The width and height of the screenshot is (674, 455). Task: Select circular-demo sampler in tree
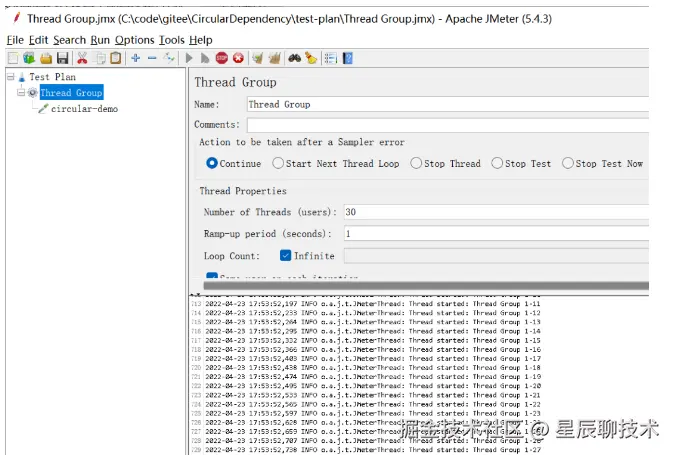pos(84,109)
